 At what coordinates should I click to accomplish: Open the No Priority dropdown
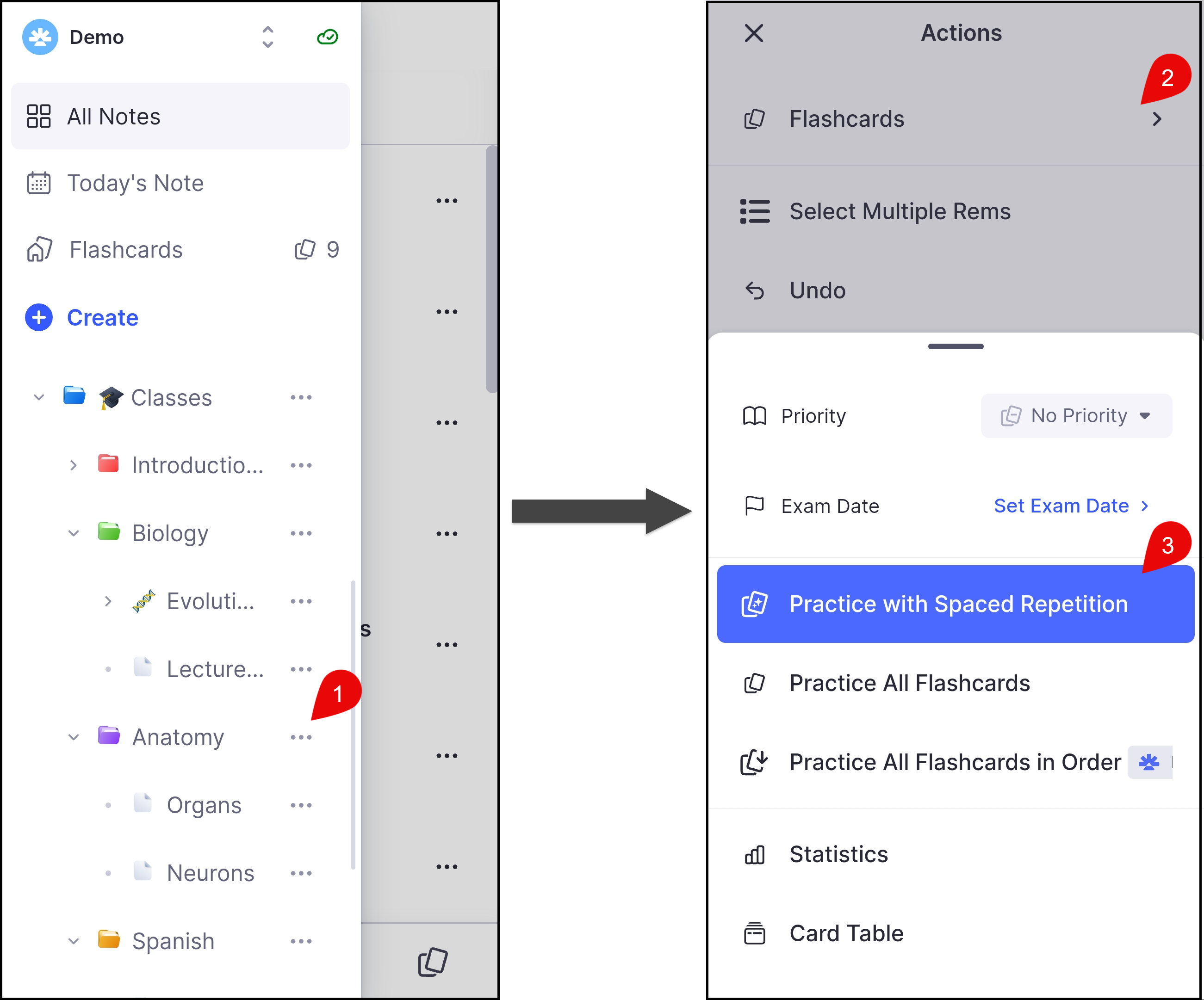coord(1076,416)
